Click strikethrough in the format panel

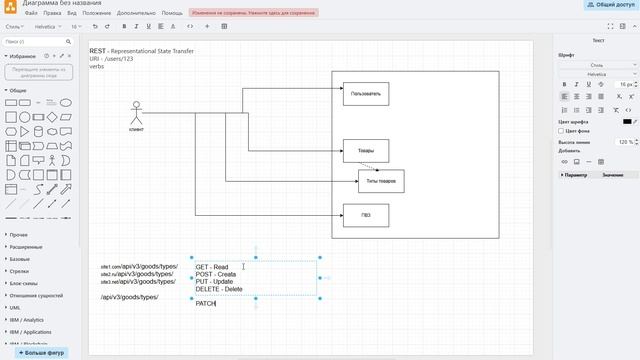pos(601,84)
